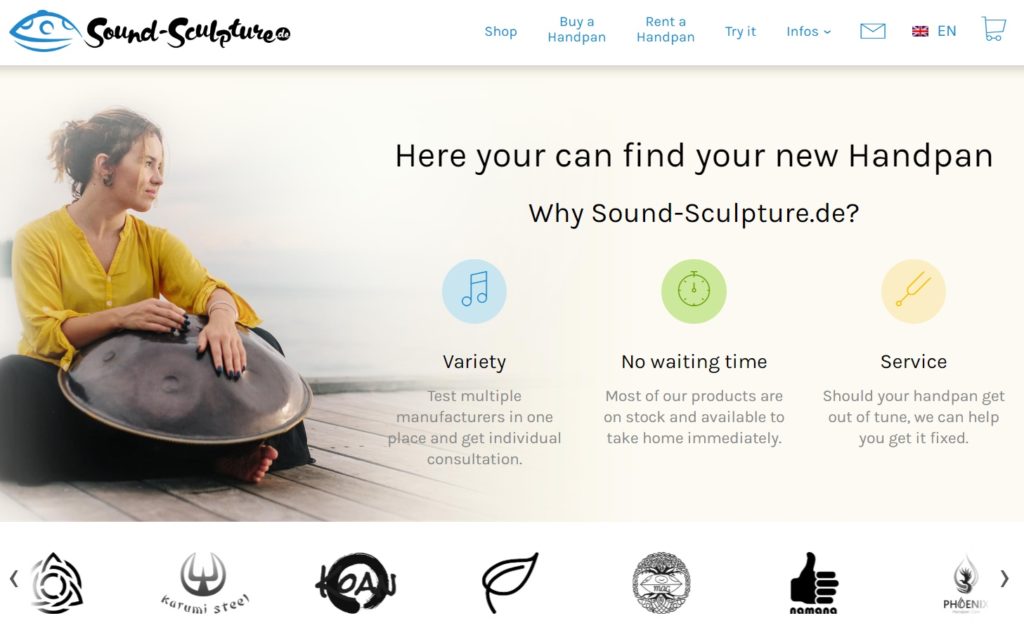Image resolution: width=1024 pixels, height=630 pixels.
Task: Select the Phoenix brand logo
Action: (x=965, y=583)
